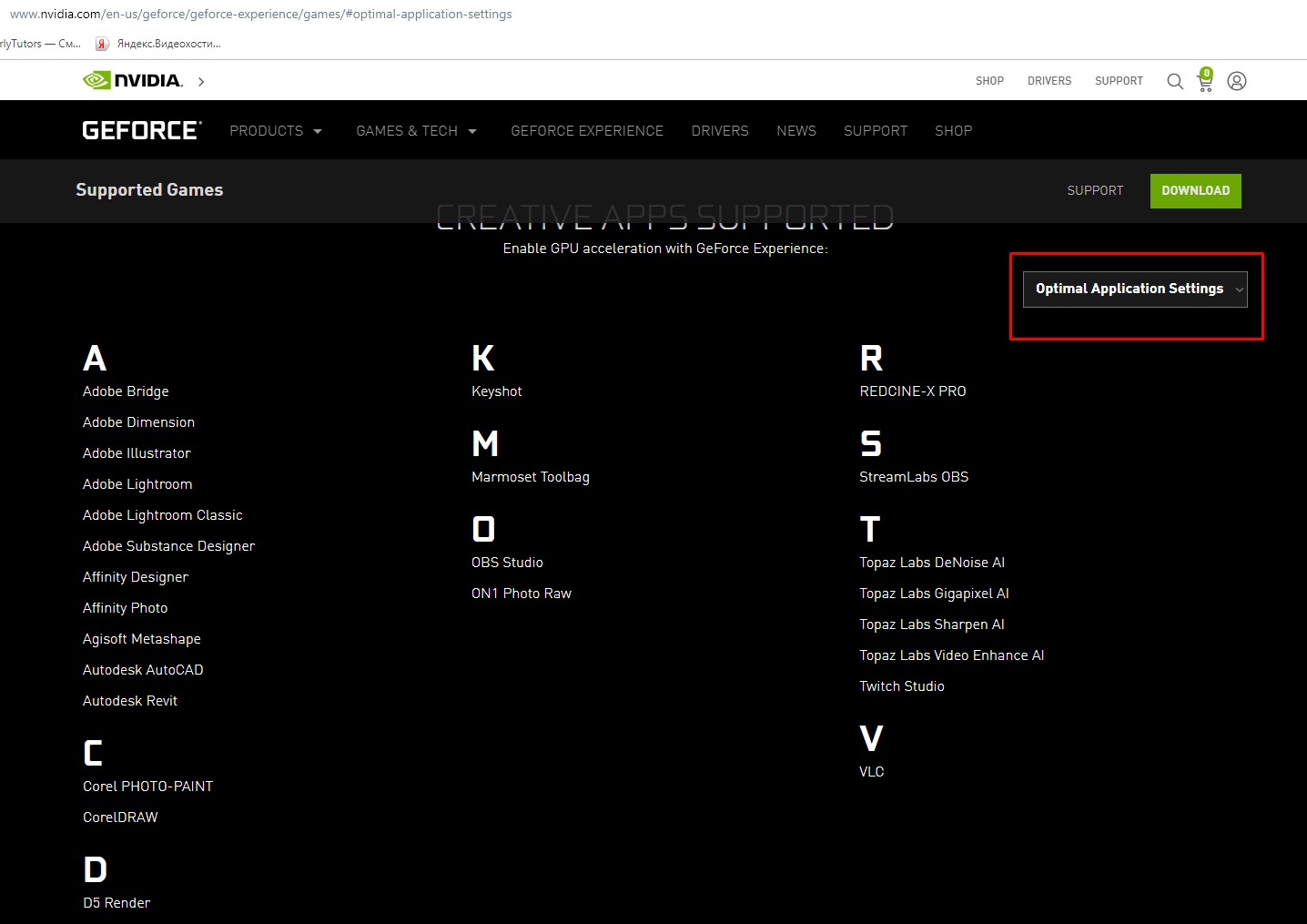1307x924 pixels.
Task: Open Adobe Substance Designer entry
Action: coord(168,546)
